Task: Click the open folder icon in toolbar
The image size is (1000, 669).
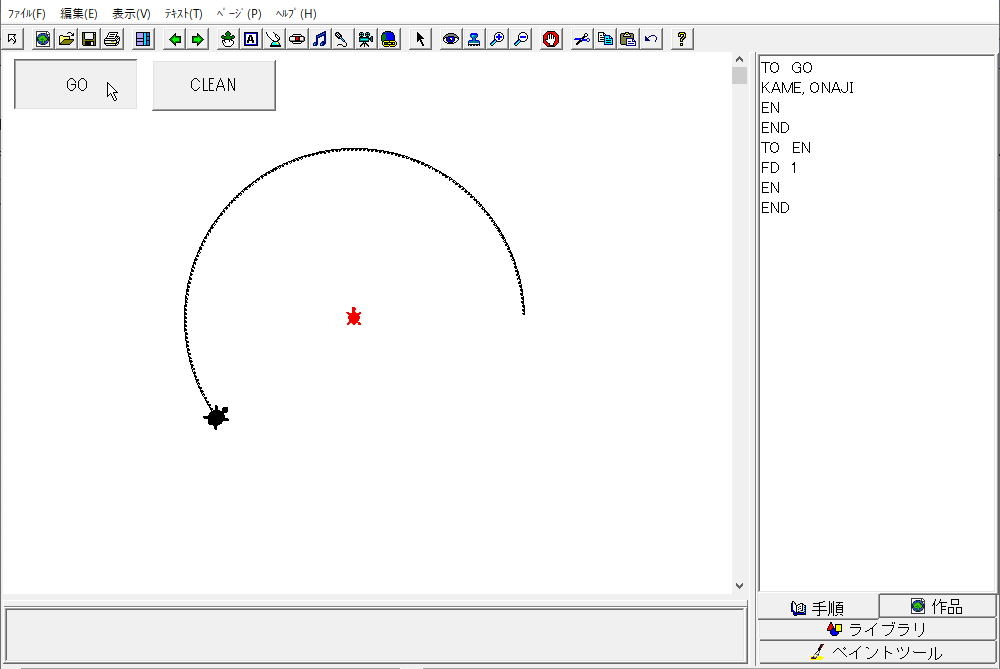Action: 66,39
